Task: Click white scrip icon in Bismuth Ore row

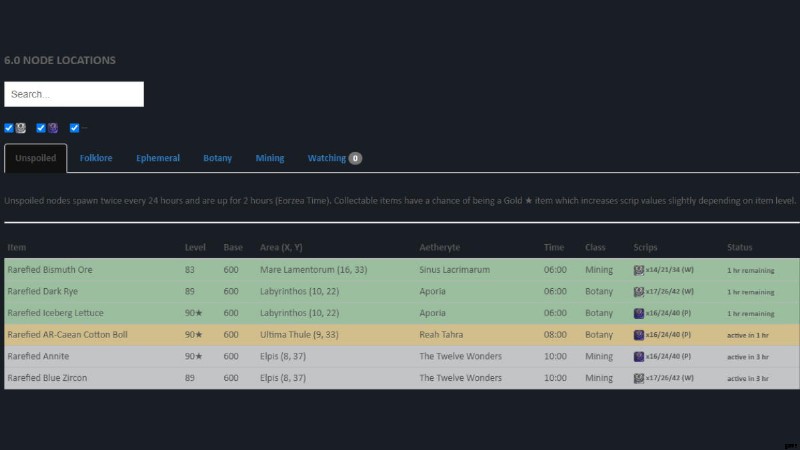Action: pyautogui.click(x=639, y=270)
